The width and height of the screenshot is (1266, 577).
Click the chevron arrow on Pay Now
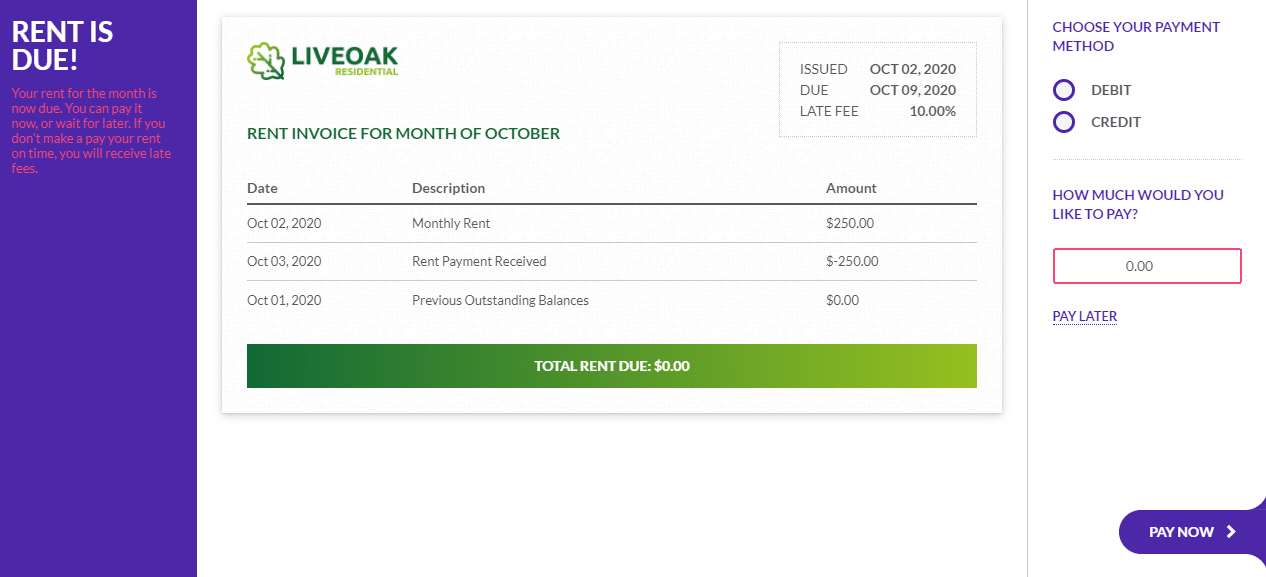(1231, 532)
